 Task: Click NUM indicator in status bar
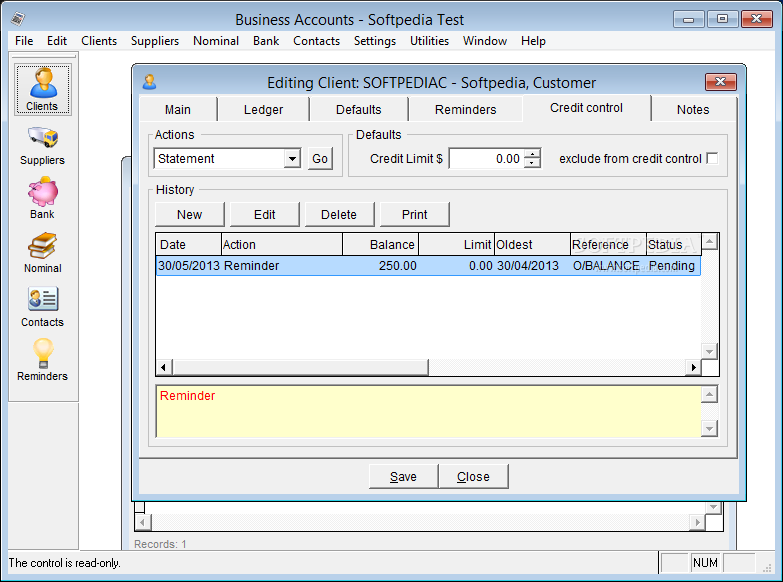point(705,563)
